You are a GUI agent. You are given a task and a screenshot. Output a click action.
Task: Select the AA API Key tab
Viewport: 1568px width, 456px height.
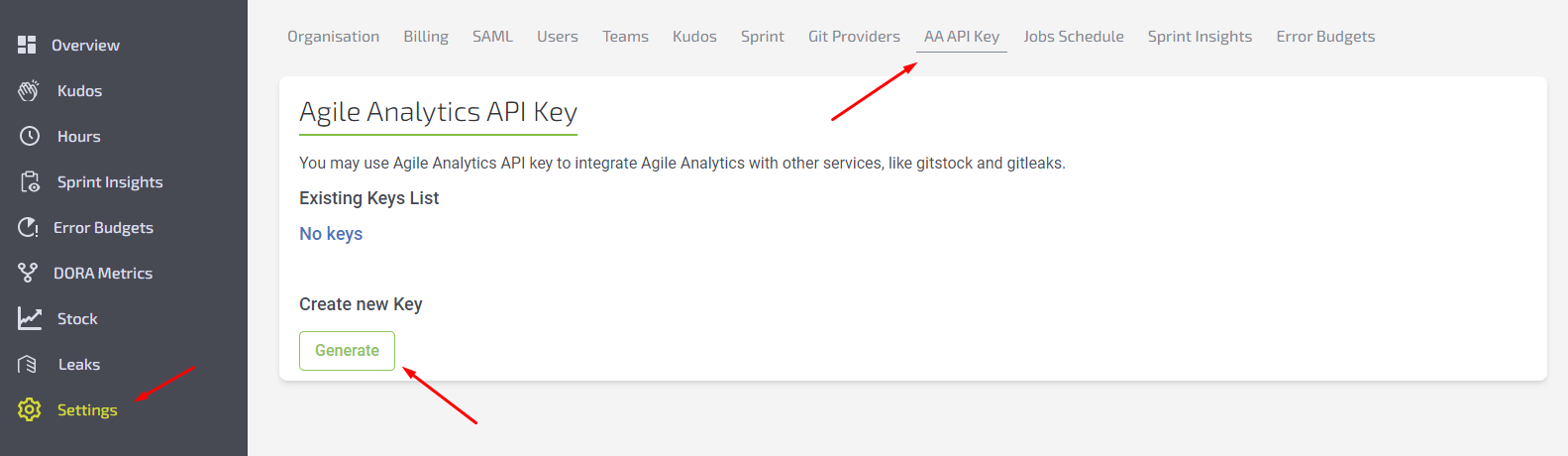click(x=961, y=37)
